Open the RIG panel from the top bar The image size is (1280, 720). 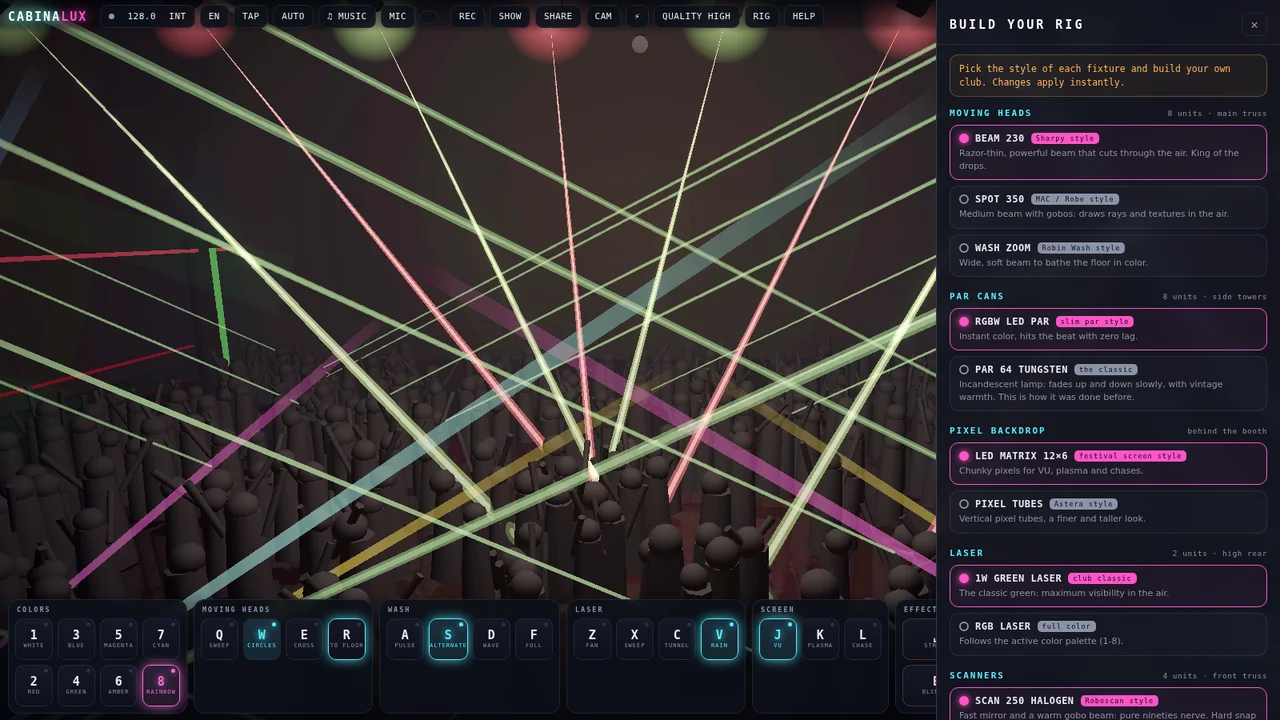762,16
